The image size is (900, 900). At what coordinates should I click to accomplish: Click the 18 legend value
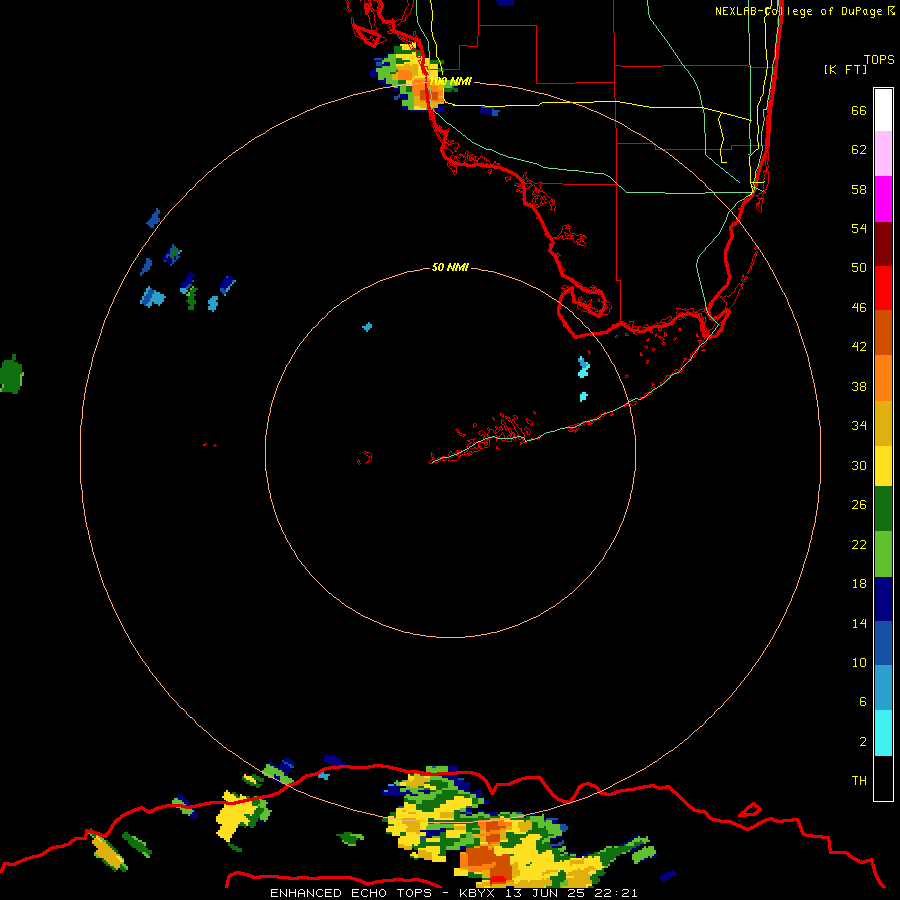coord(859,584)
